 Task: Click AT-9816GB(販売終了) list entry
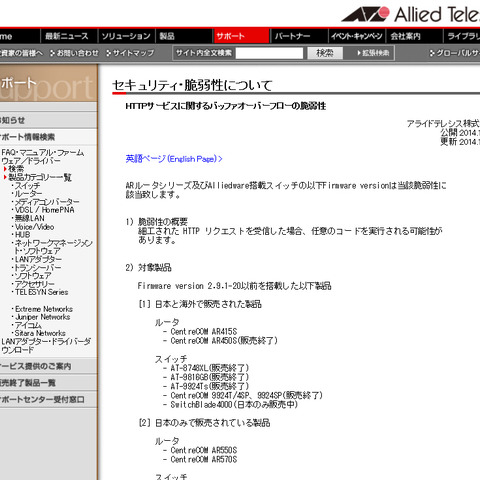click(210, 377)
